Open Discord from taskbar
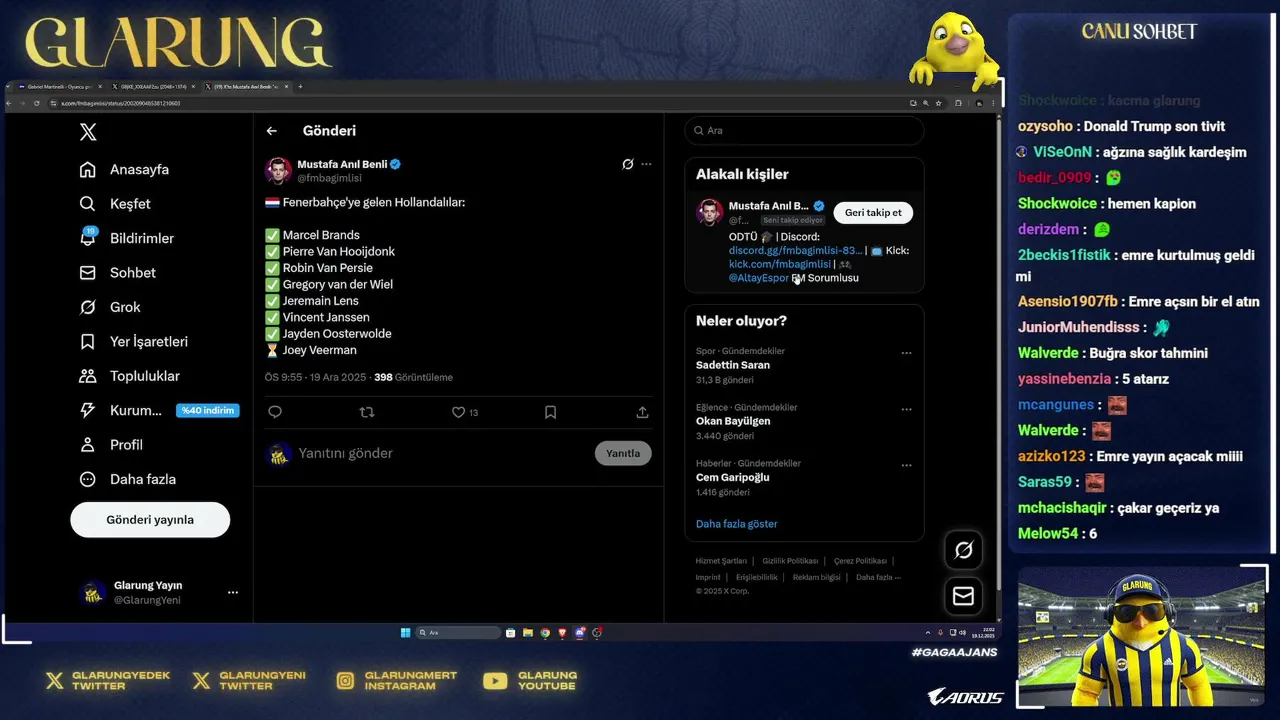 point(579,633)
